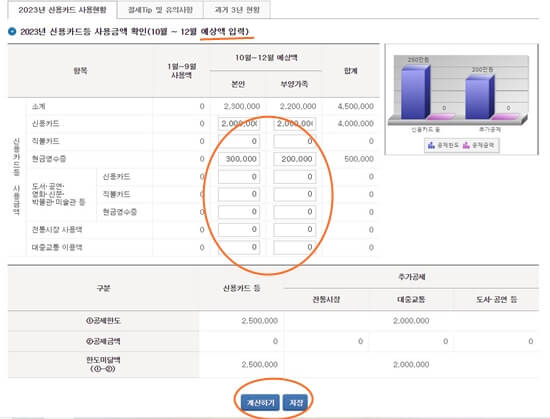Click the blue 추가공제 bar in chart

point(479,97)
